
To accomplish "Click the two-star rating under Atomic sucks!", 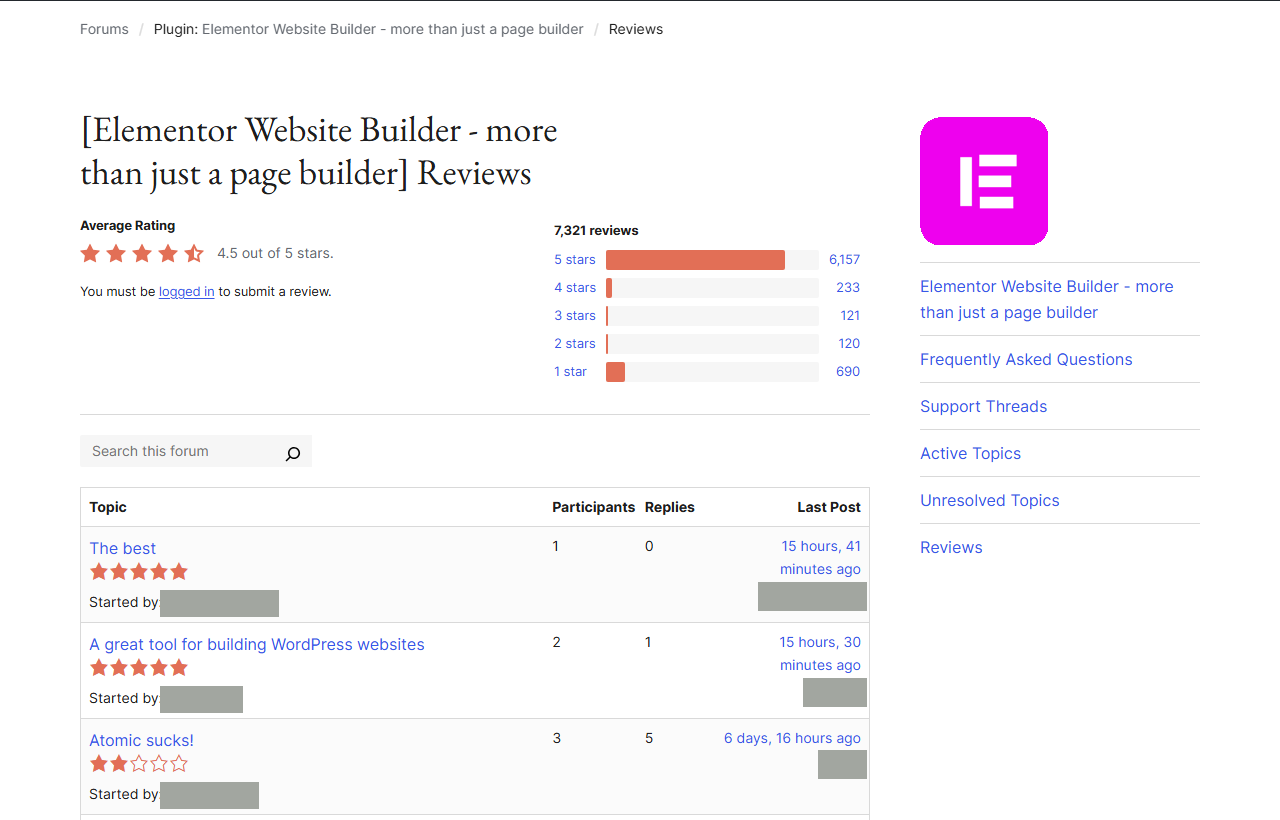I will pos(139,764).
